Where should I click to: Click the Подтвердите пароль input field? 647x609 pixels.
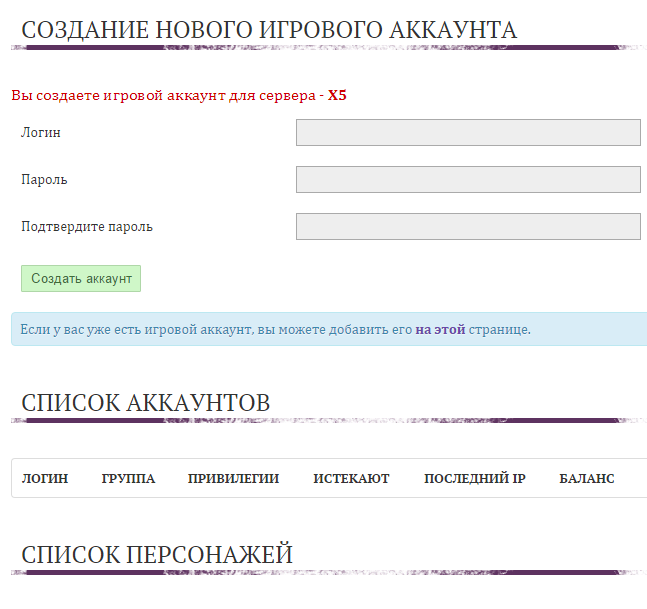click(468, 227)
